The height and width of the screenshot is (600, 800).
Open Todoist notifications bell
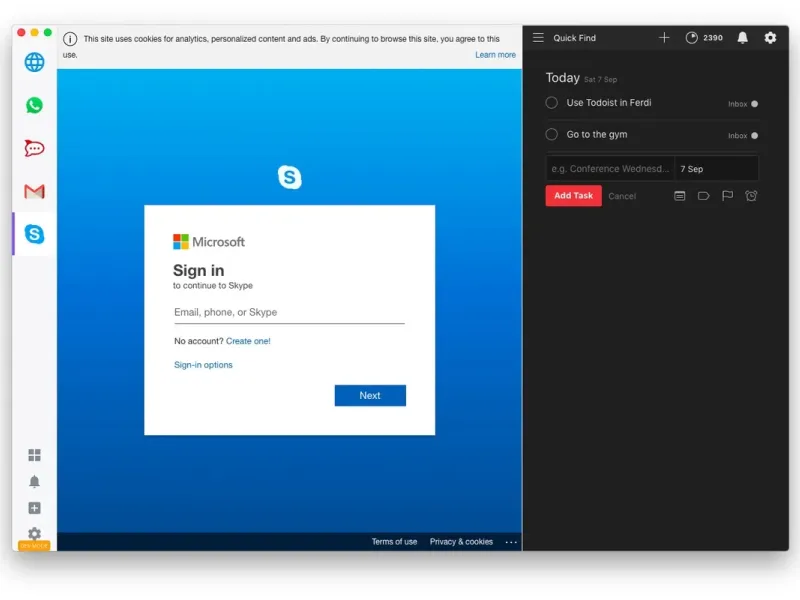pyautogui.click(x=742, y=38)
